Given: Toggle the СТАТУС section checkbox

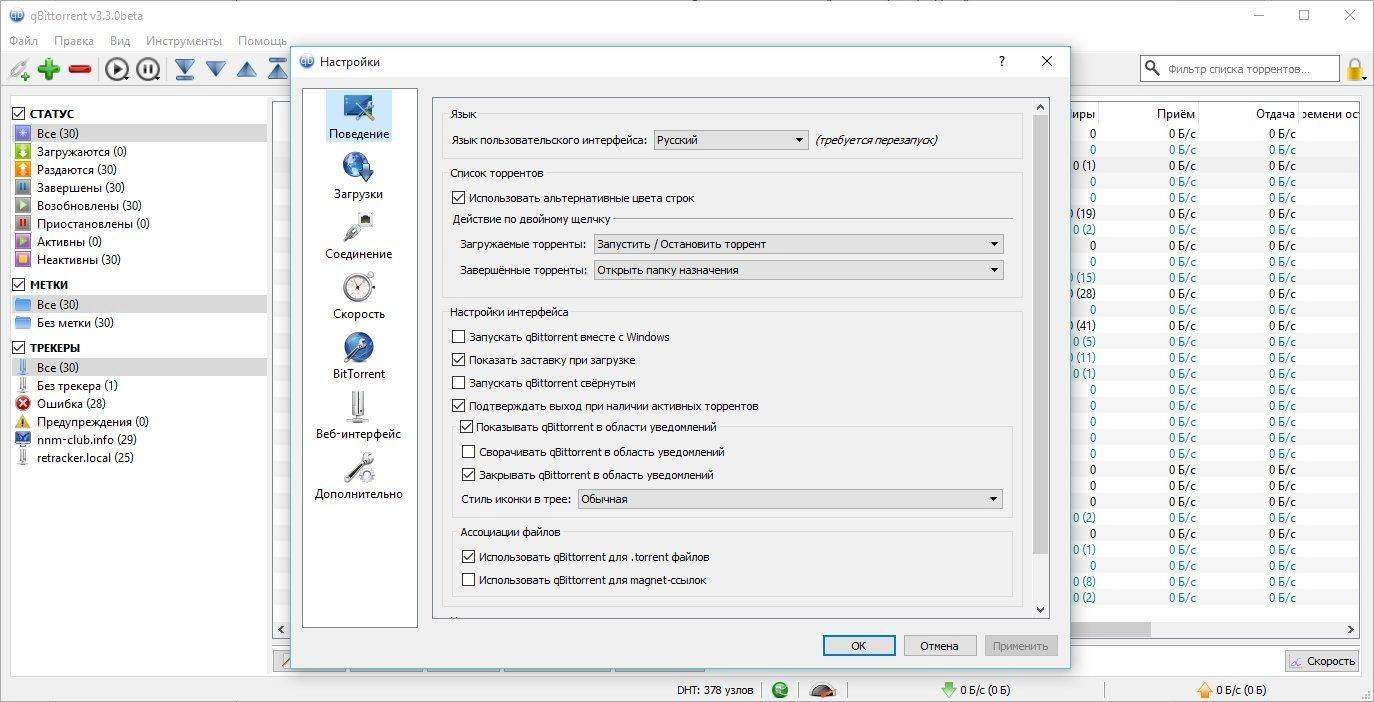Looking at the screenshot, I should point(18,114).
